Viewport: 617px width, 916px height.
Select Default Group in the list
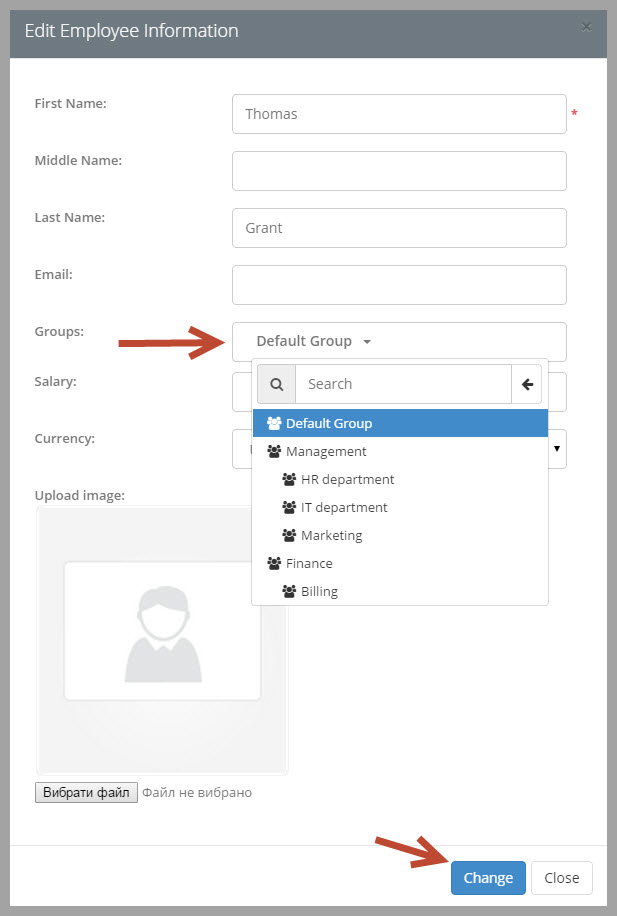pos(400,423)
